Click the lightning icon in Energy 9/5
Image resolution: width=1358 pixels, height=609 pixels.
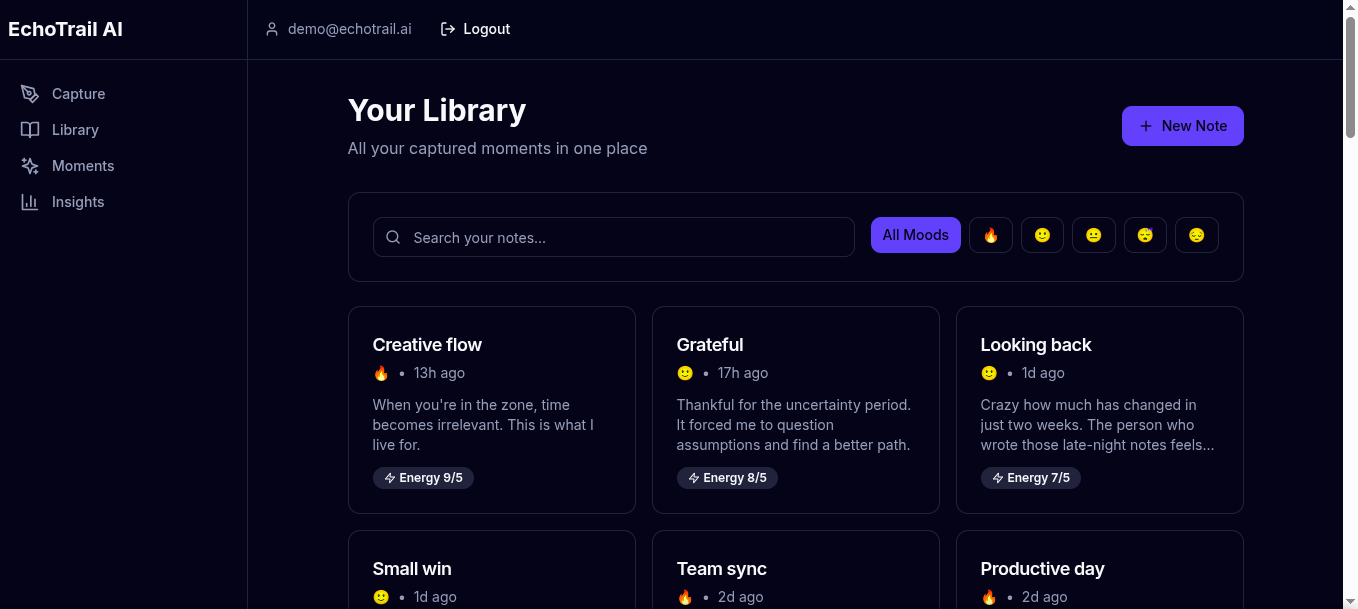pos(390,478)
